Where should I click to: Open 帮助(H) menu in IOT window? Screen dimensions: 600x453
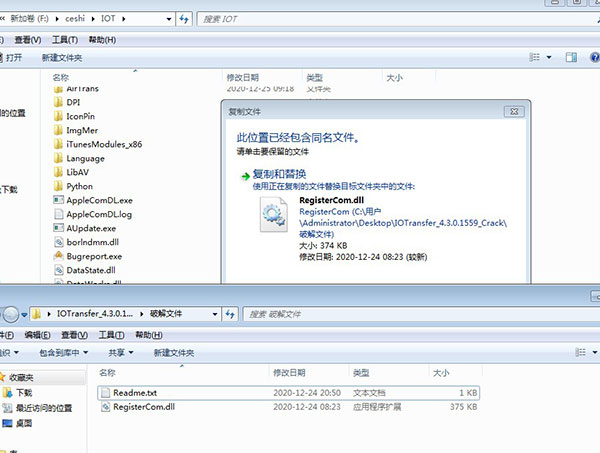click(x=102, y=40)
